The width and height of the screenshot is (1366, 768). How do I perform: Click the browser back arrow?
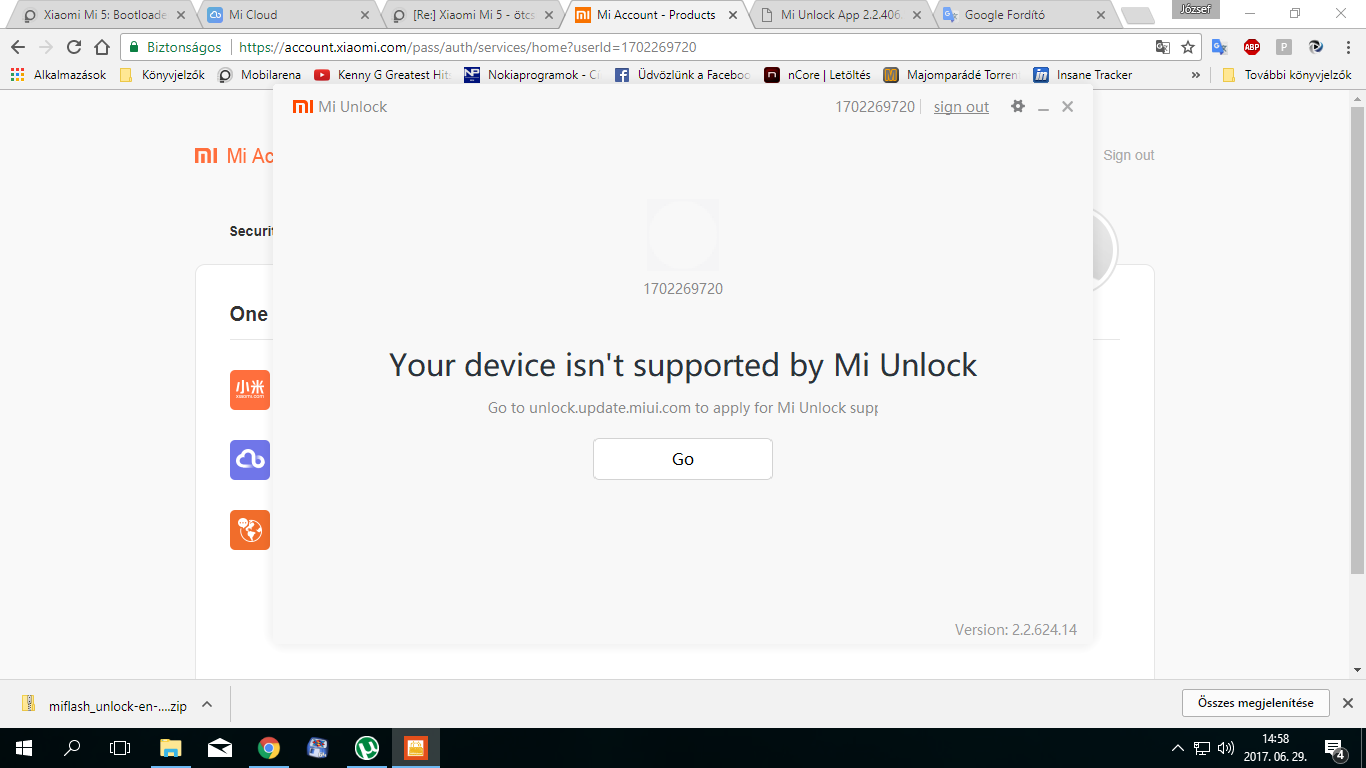point(18,47)
